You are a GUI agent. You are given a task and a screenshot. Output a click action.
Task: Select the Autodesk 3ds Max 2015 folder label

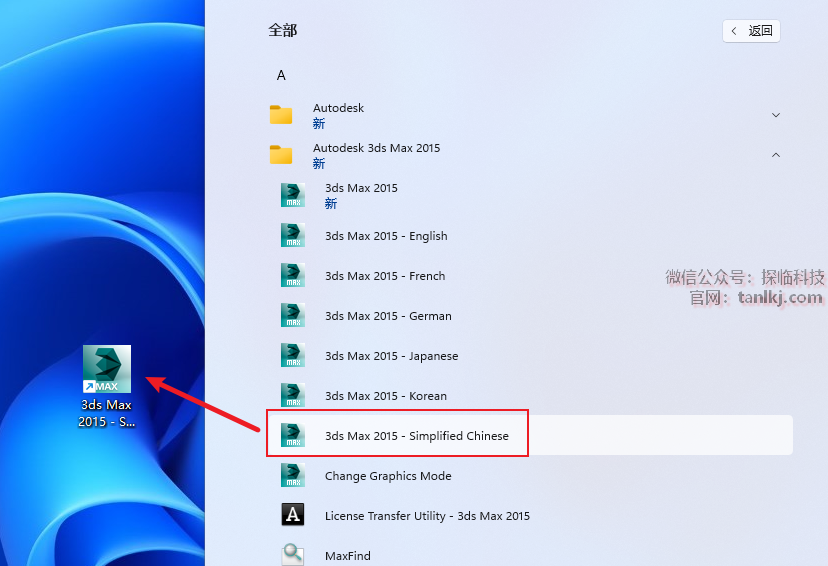click(x=377, y=148)
